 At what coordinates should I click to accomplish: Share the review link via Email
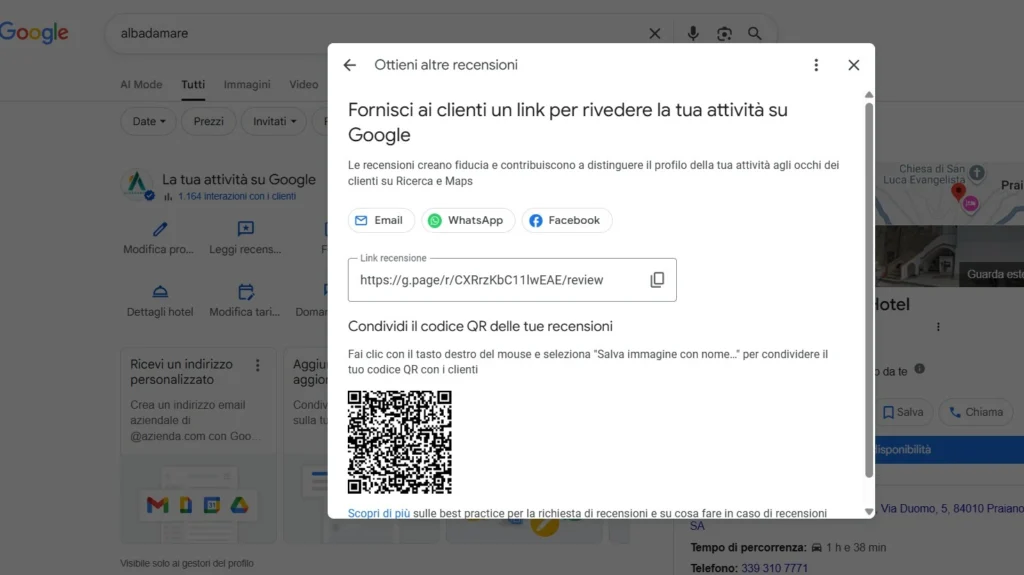click(x=379, y=220)
